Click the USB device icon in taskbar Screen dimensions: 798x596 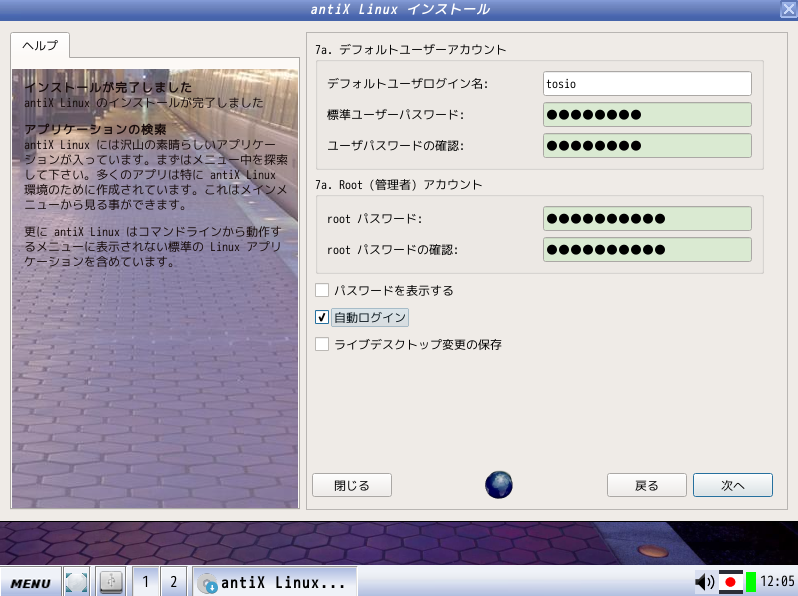pyautogui.click(x=111, y=582)
